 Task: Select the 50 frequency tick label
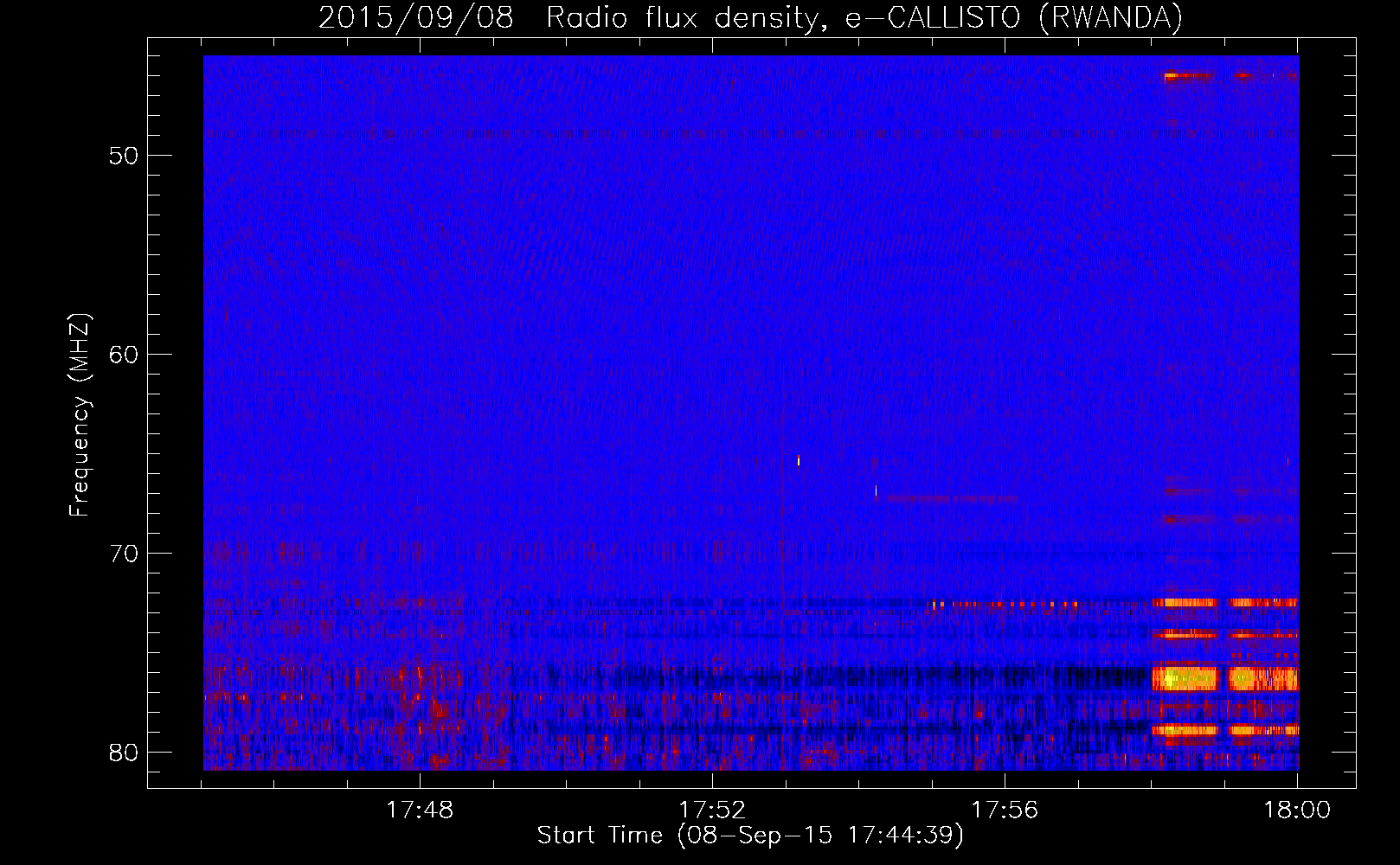click(124, 156)
